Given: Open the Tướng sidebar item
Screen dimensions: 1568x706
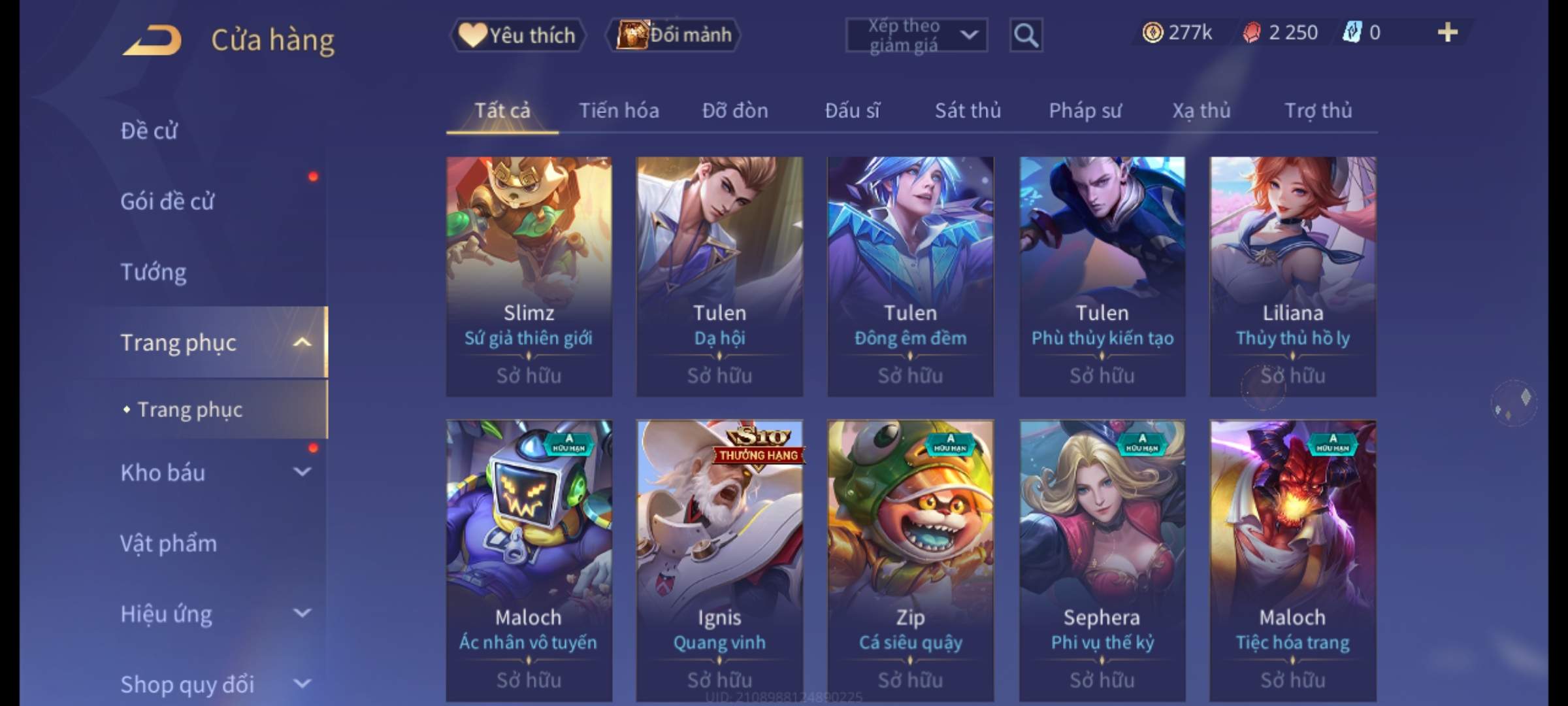Looking at the screenshot, I should click(x=154, y=272).
